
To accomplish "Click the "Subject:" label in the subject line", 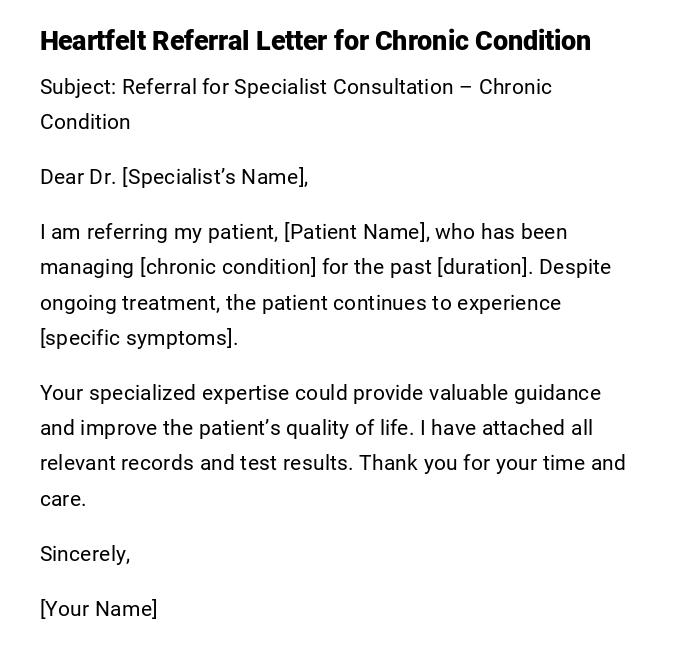I will pos(77,87).
